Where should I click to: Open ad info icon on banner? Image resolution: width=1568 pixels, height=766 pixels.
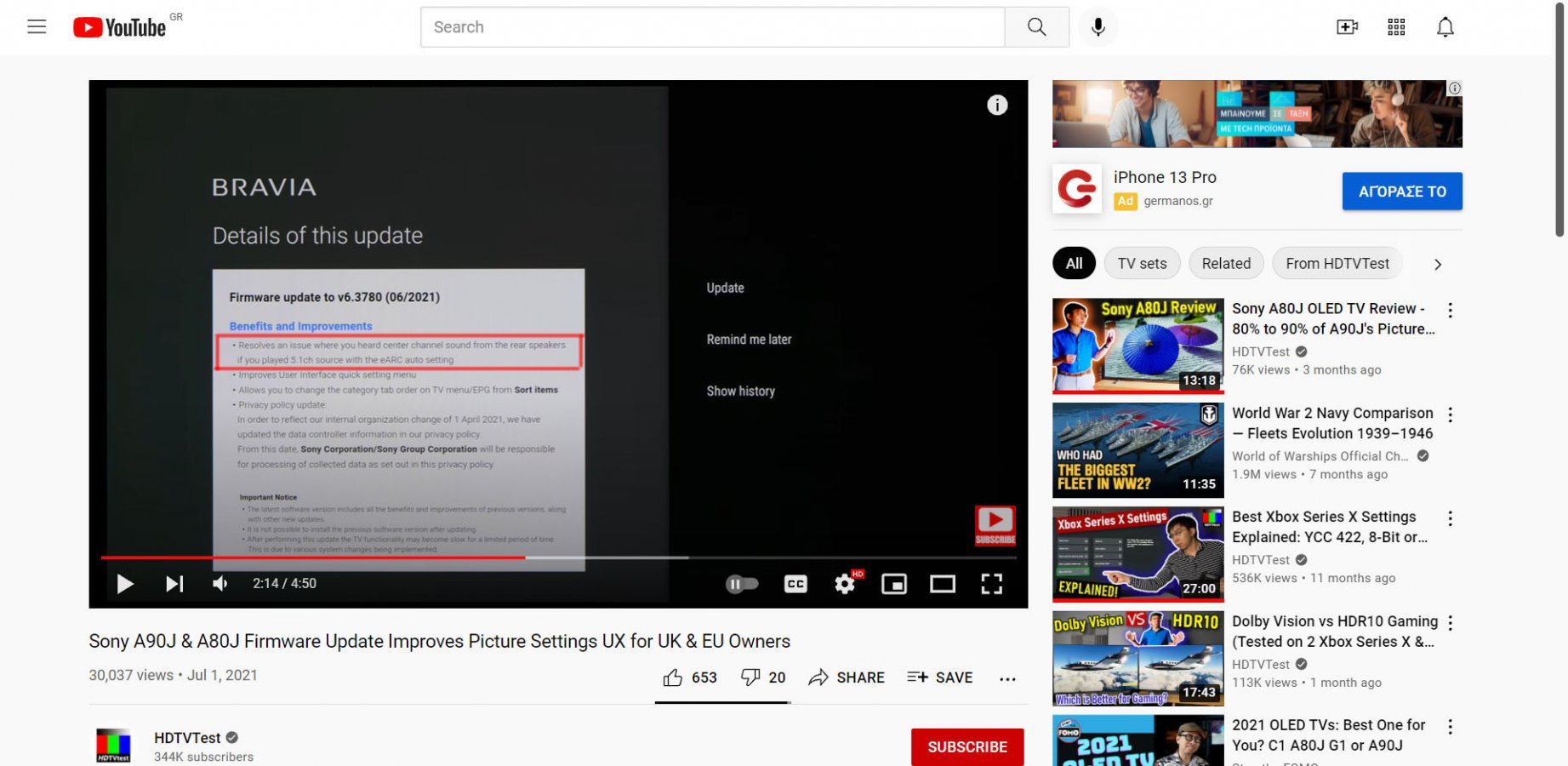click(x=1455, y=88)
